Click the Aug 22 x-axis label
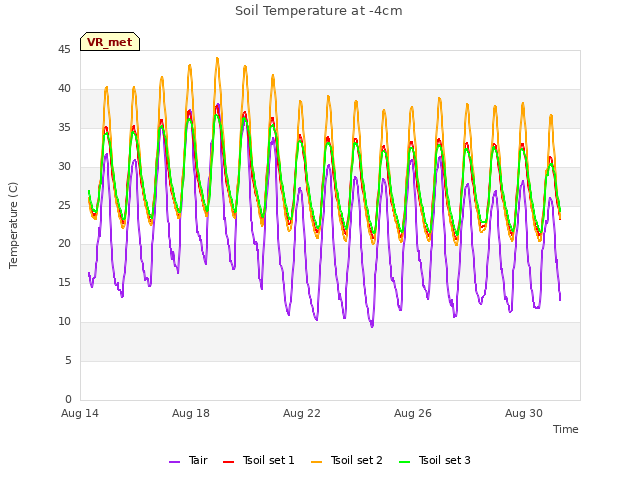The height and width of the screenshot is (480, 640). click(x=302, y=413)
